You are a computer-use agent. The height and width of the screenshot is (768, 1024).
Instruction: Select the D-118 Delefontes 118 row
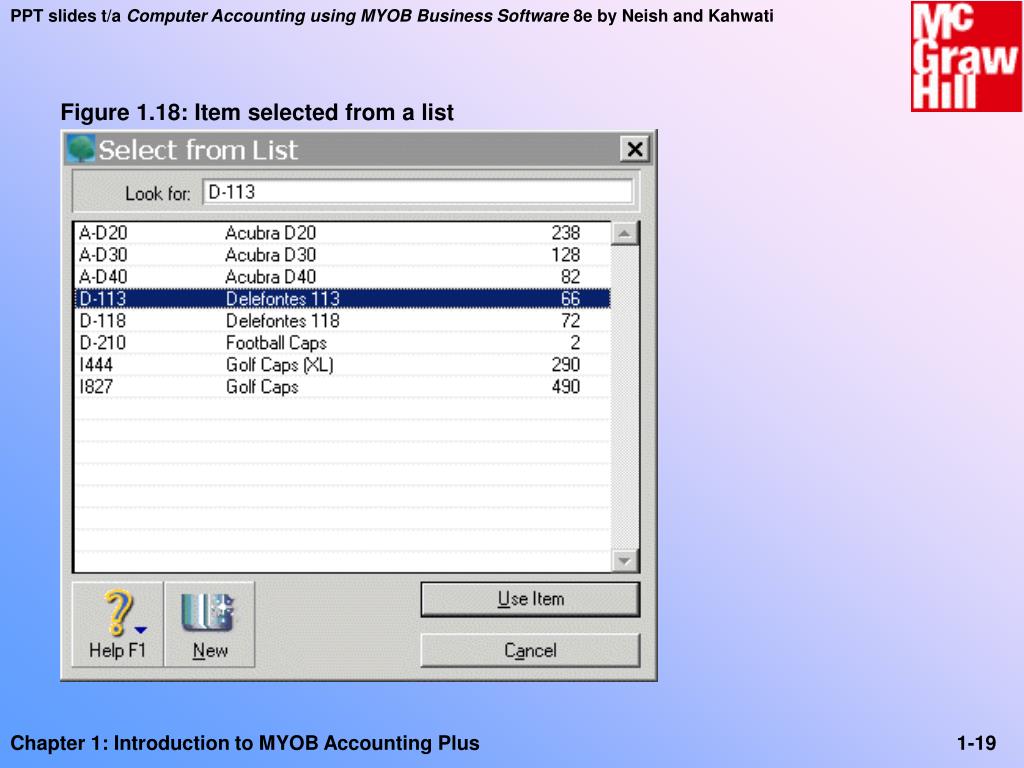(343, 321)
